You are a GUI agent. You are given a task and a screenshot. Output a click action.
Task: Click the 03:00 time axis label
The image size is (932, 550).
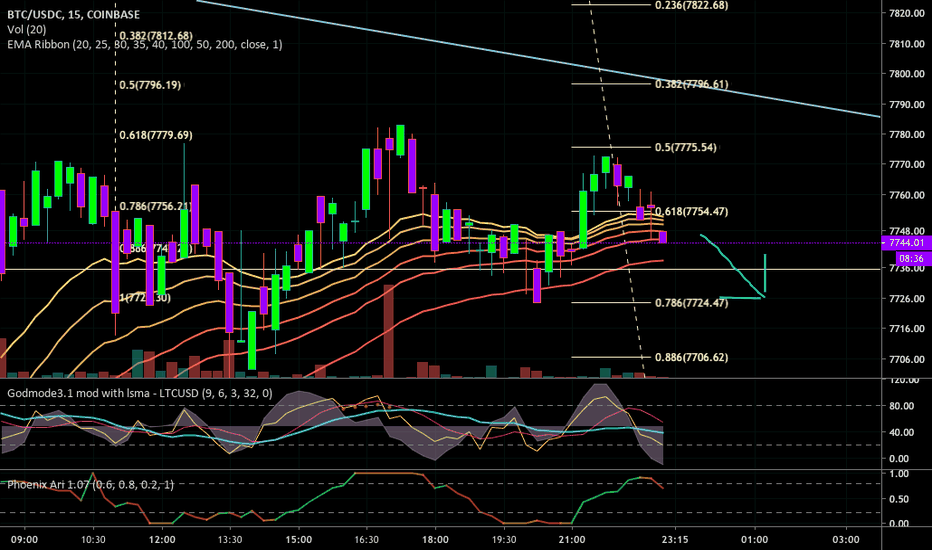pos(845,540)
